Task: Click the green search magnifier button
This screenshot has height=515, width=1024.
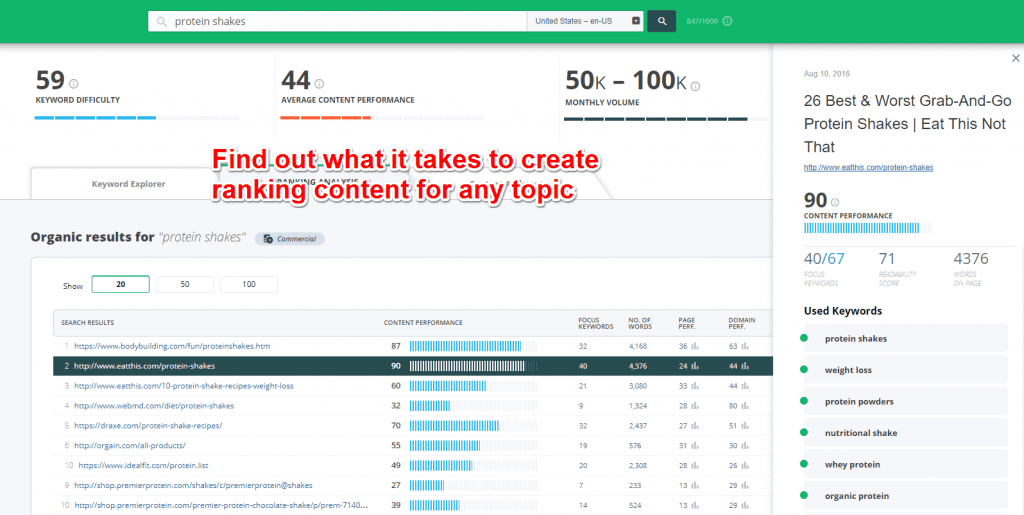Action: tap(661, 21)
